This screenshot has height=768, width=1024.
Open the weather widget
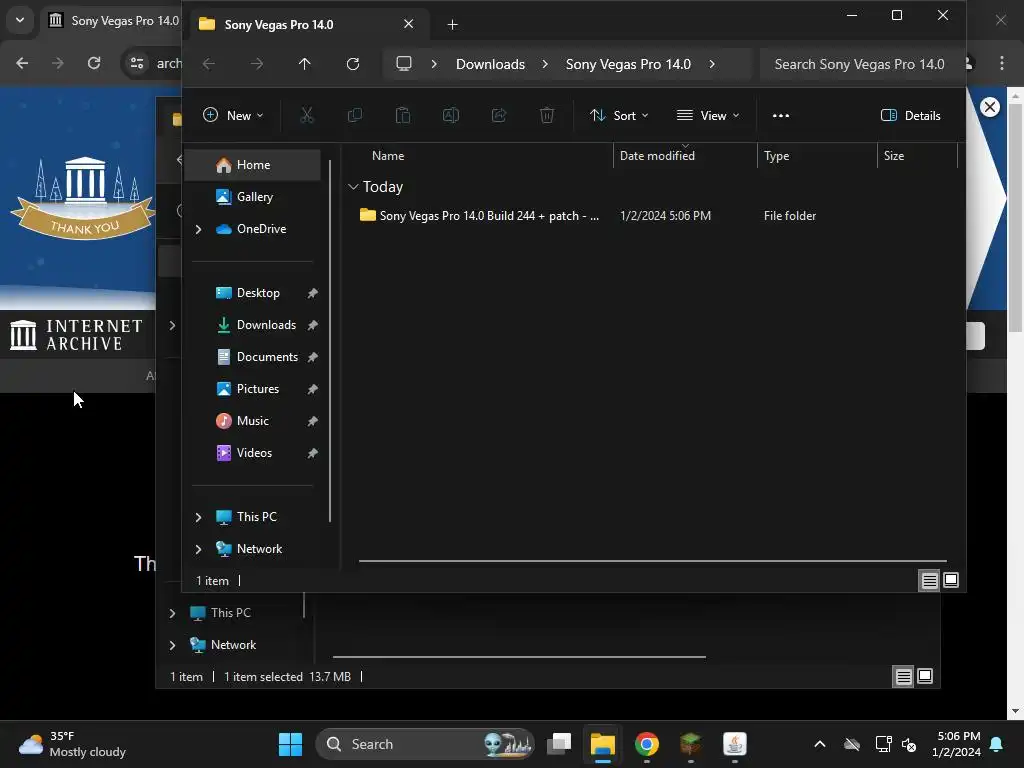72,744
